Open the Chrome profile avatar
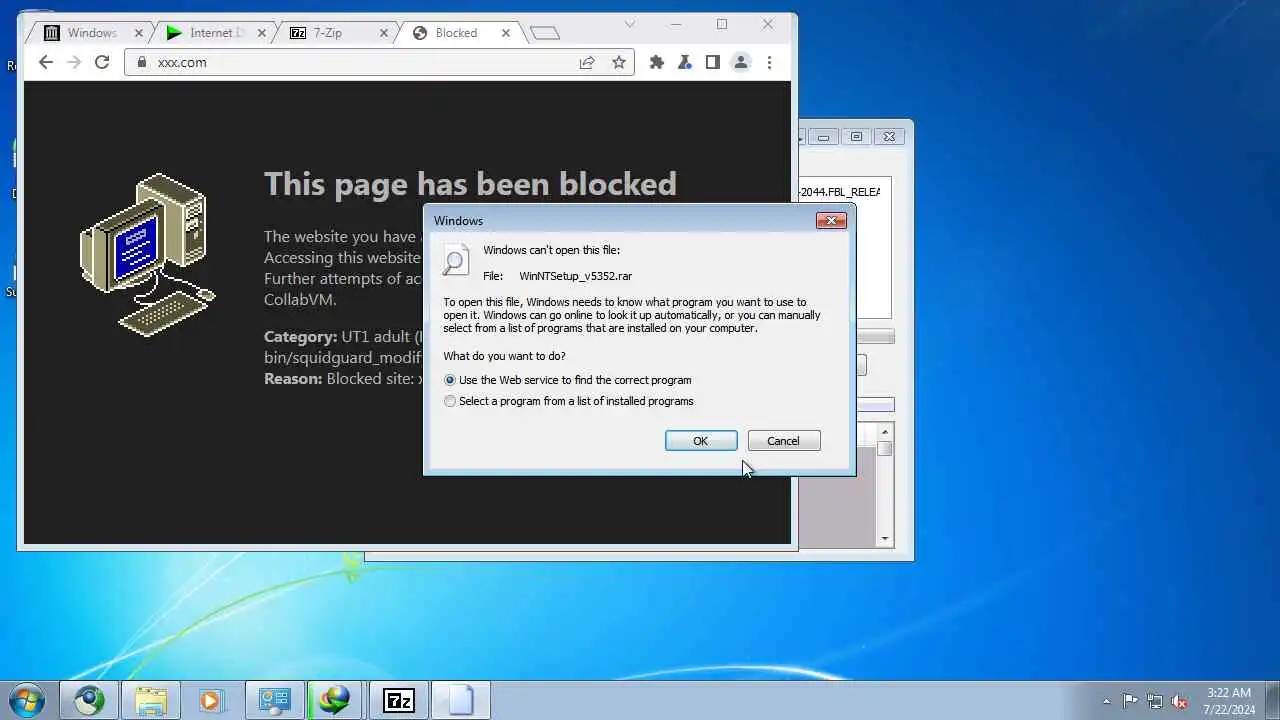The width and height of the screenshot is (1280, 720). click(741, 62)
